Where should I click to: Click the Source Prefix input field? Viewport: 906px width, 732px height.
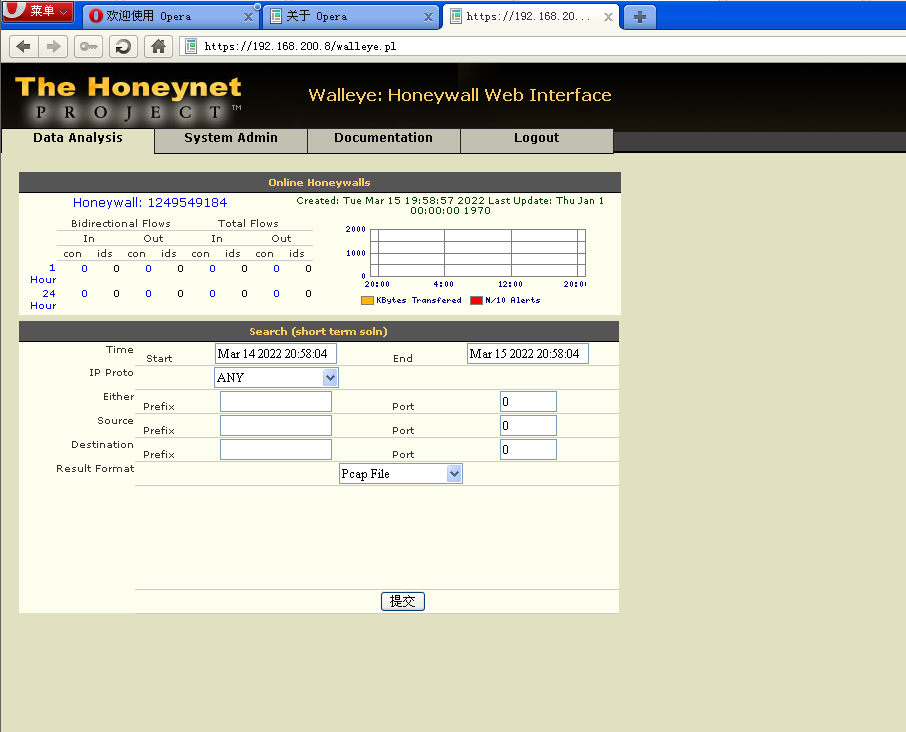point(276,425)
